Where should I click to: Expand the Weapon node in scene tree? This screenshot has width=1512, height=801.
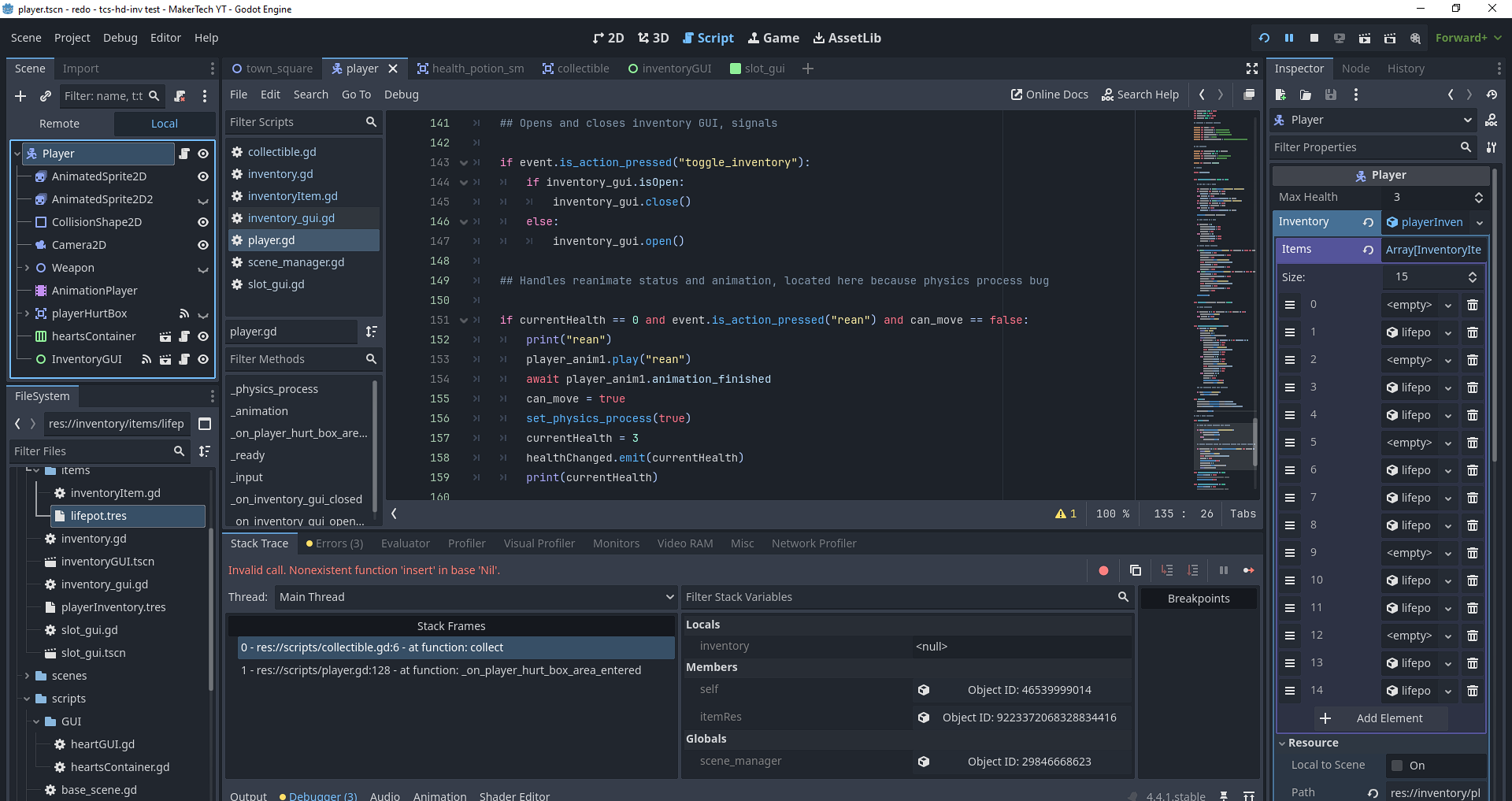[27, 268]
